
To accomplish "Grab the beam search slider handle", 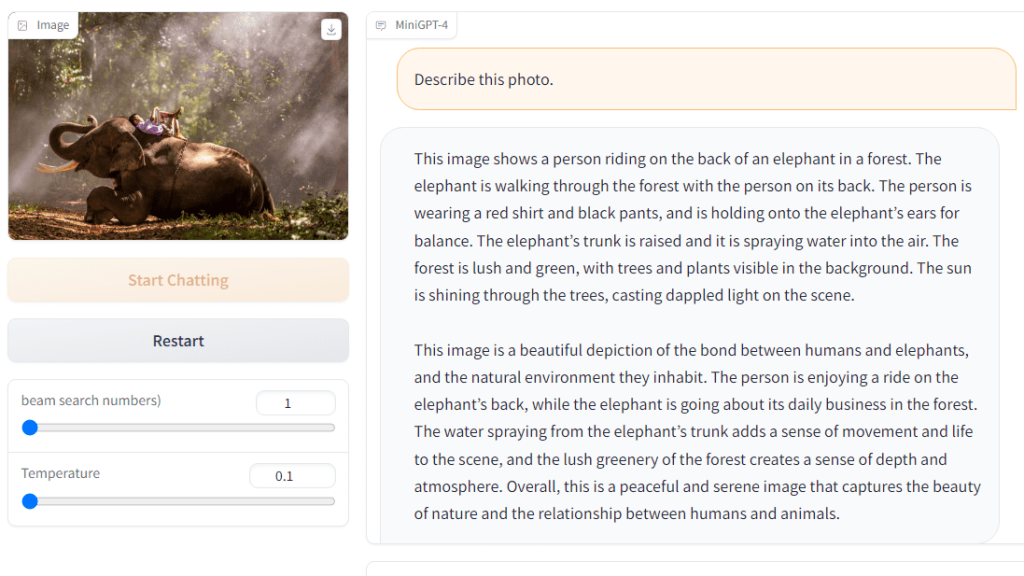I will click(30, 427).
